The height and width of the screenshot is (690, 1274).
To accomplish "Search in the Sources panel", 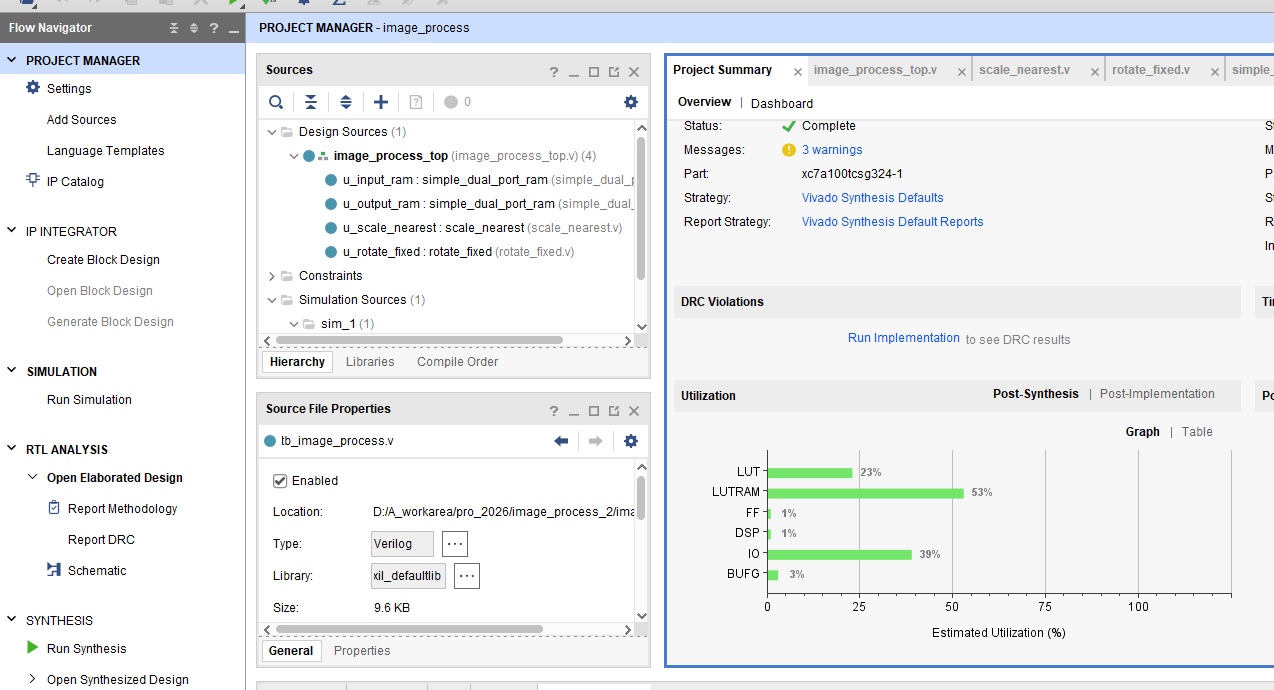I will click(276, 102).
